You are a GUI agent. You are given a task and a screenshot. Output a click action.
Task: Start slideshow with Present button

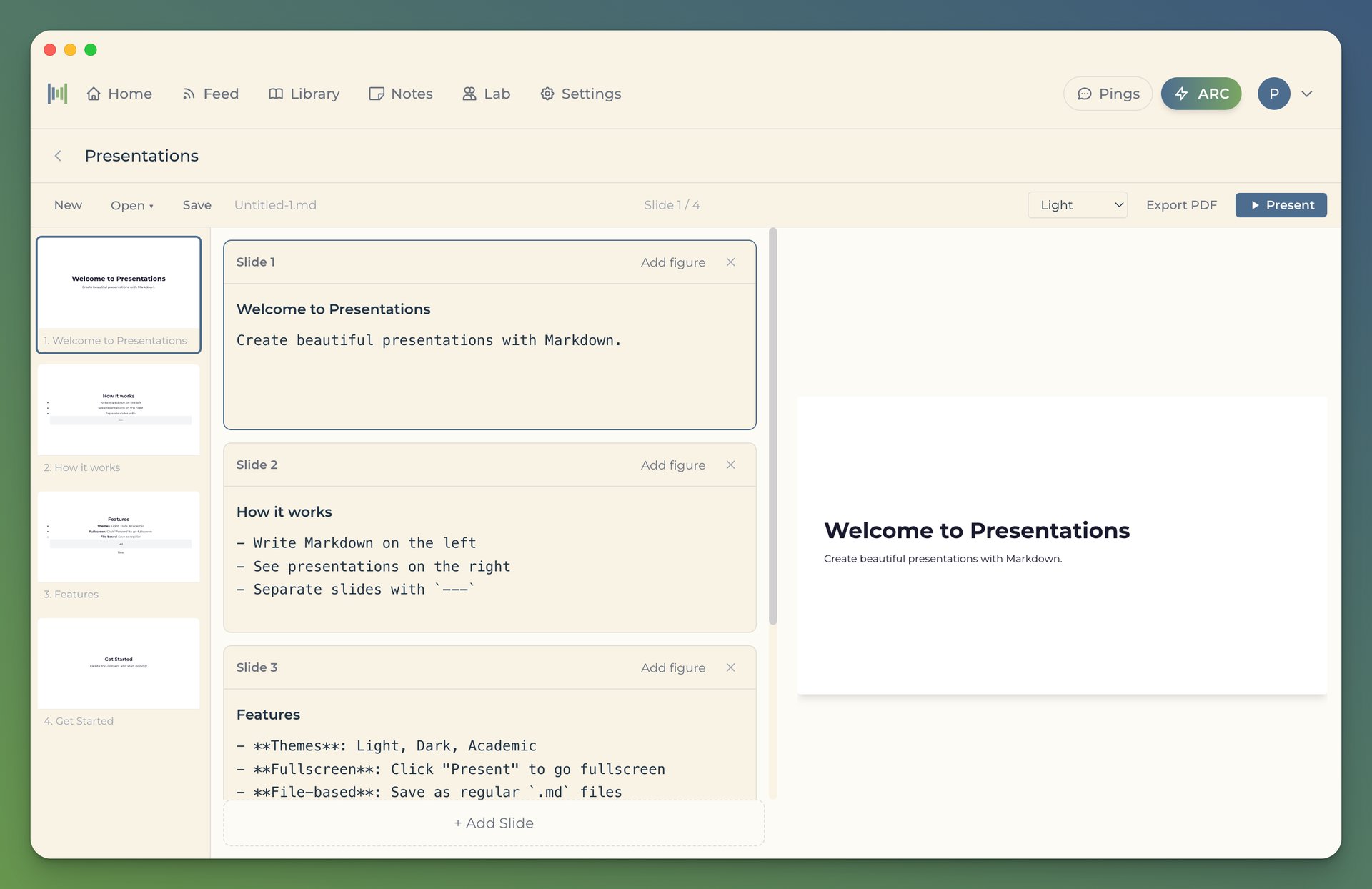pos(1281,205)
